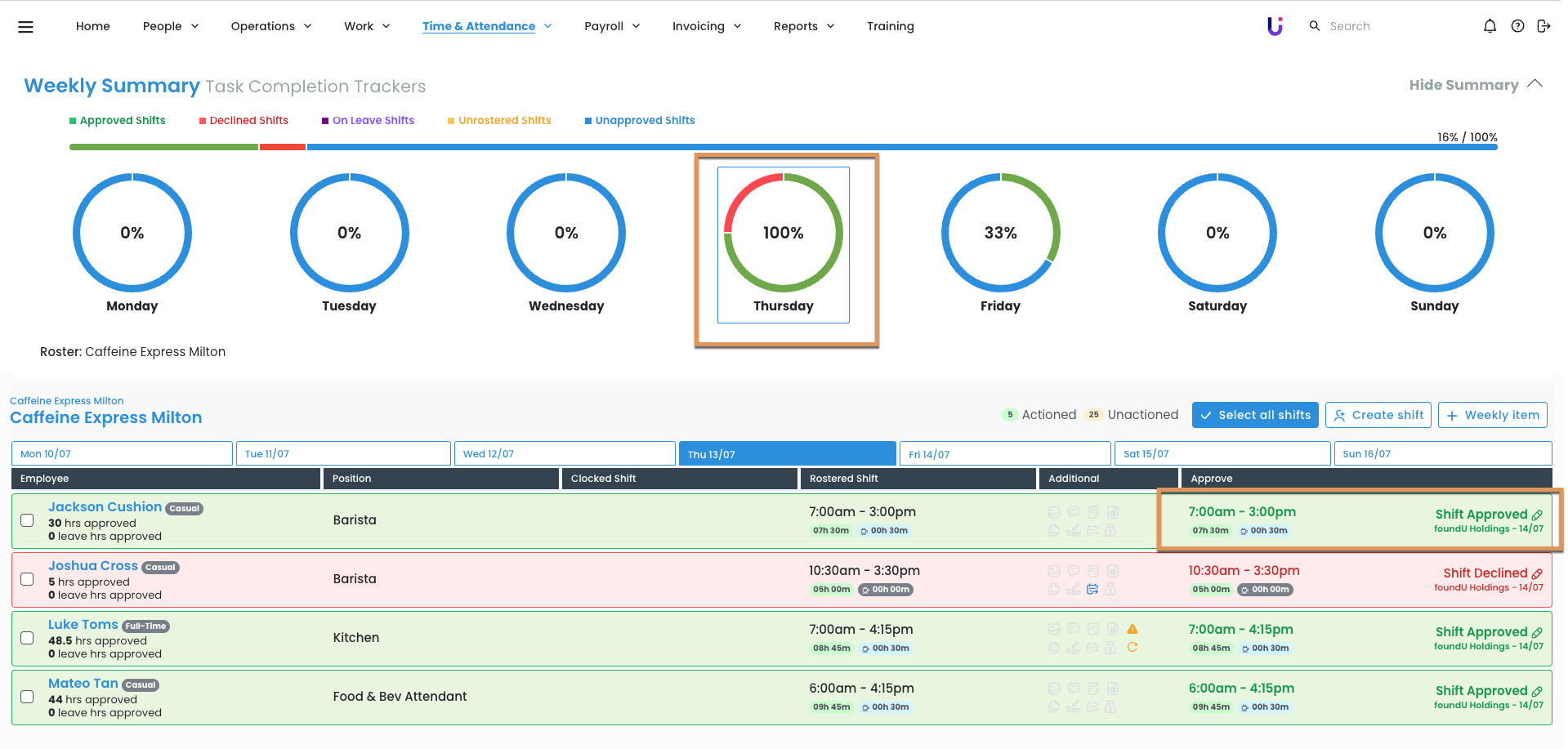Click the orange refresh icon on Luke Toms' row
Screen dimensions: 1568x749
1132,648
